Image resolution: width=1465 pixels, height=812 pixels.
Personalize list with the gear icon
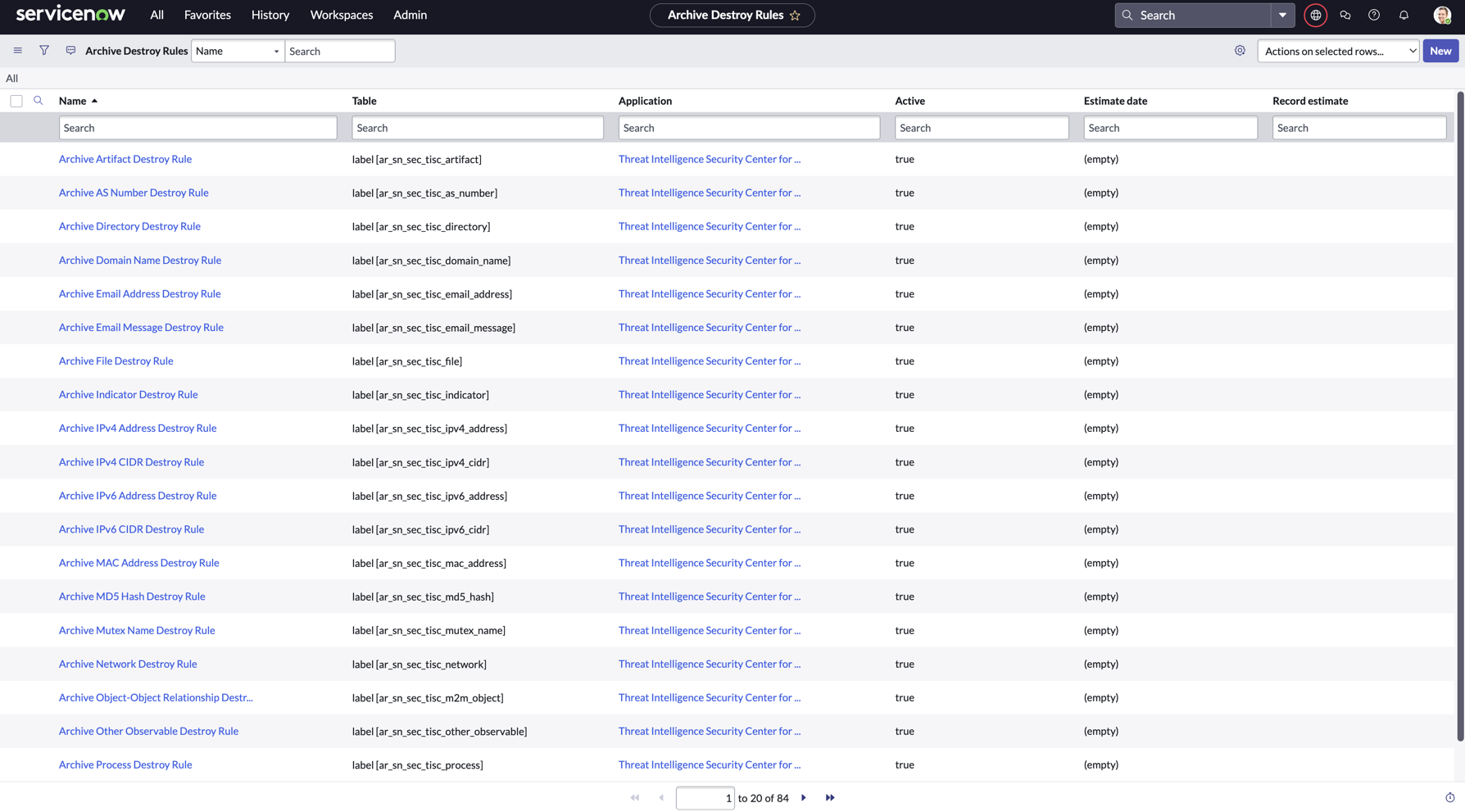1240,51
